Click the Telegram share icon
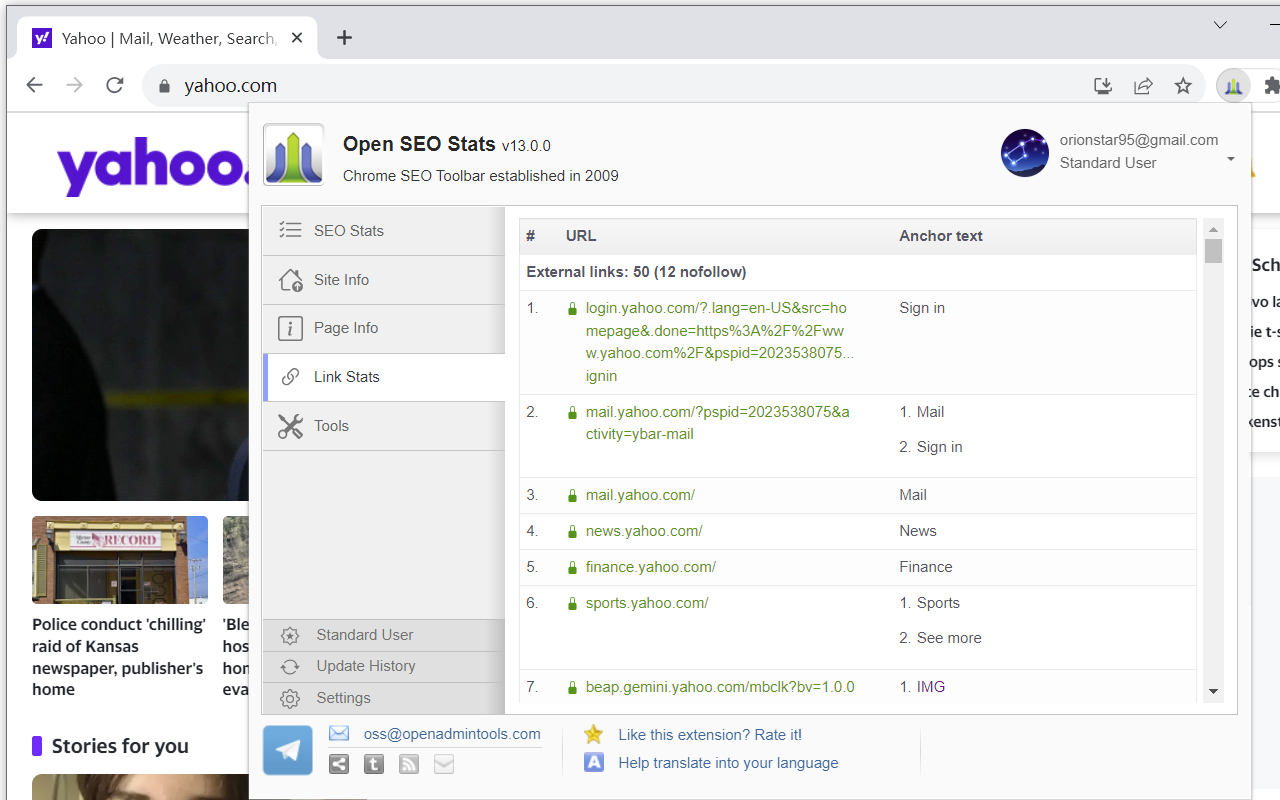The height and width of the screenshot is (800, 1280). [x=287, y=749]
